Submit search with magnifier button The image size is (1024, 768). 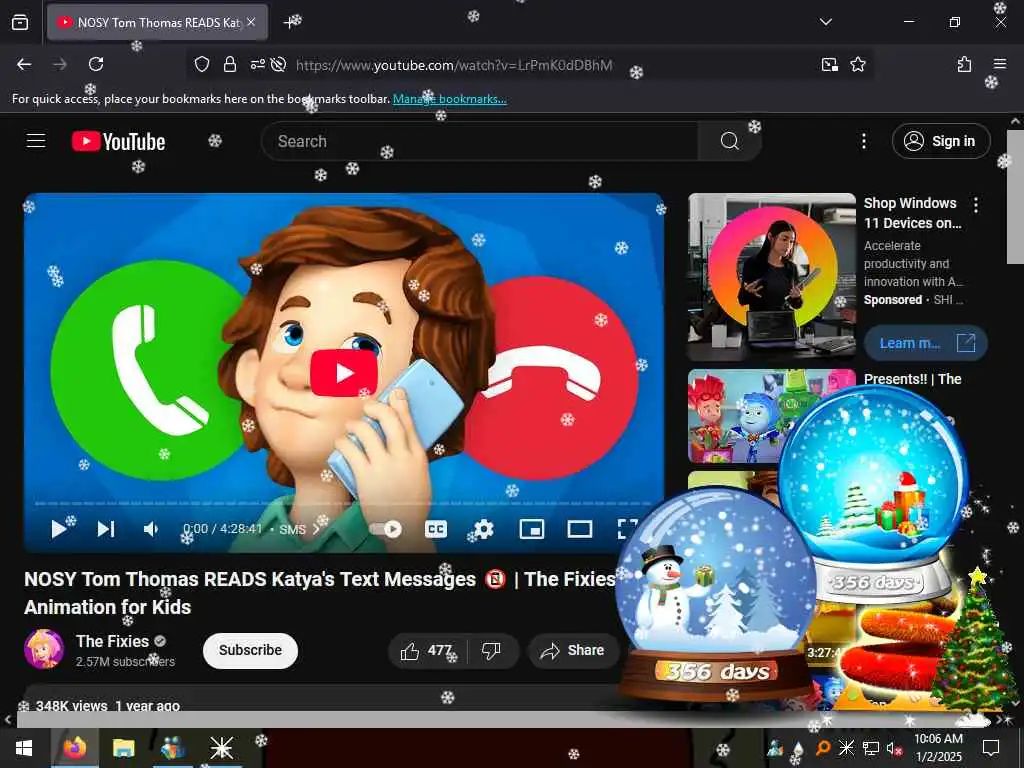(x=729, y=141)
